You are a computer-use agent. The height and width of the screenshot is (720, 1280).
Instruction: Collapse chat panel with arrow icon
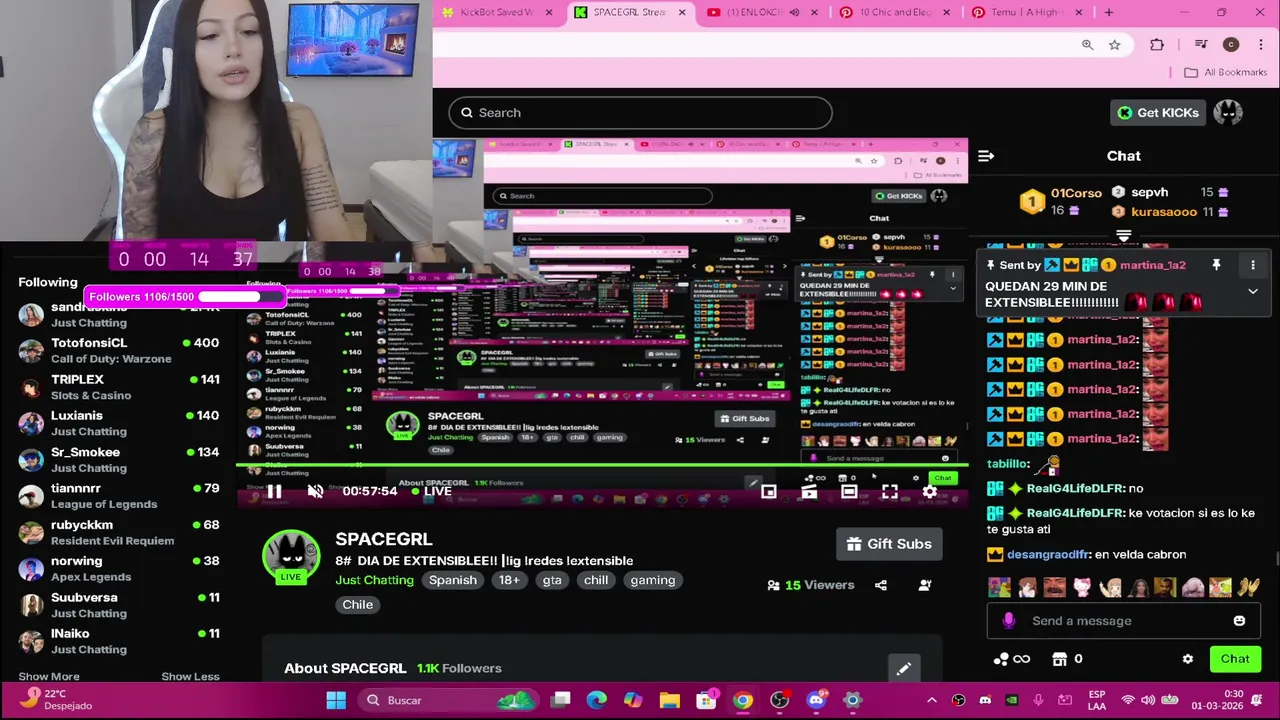pos(986,156)
